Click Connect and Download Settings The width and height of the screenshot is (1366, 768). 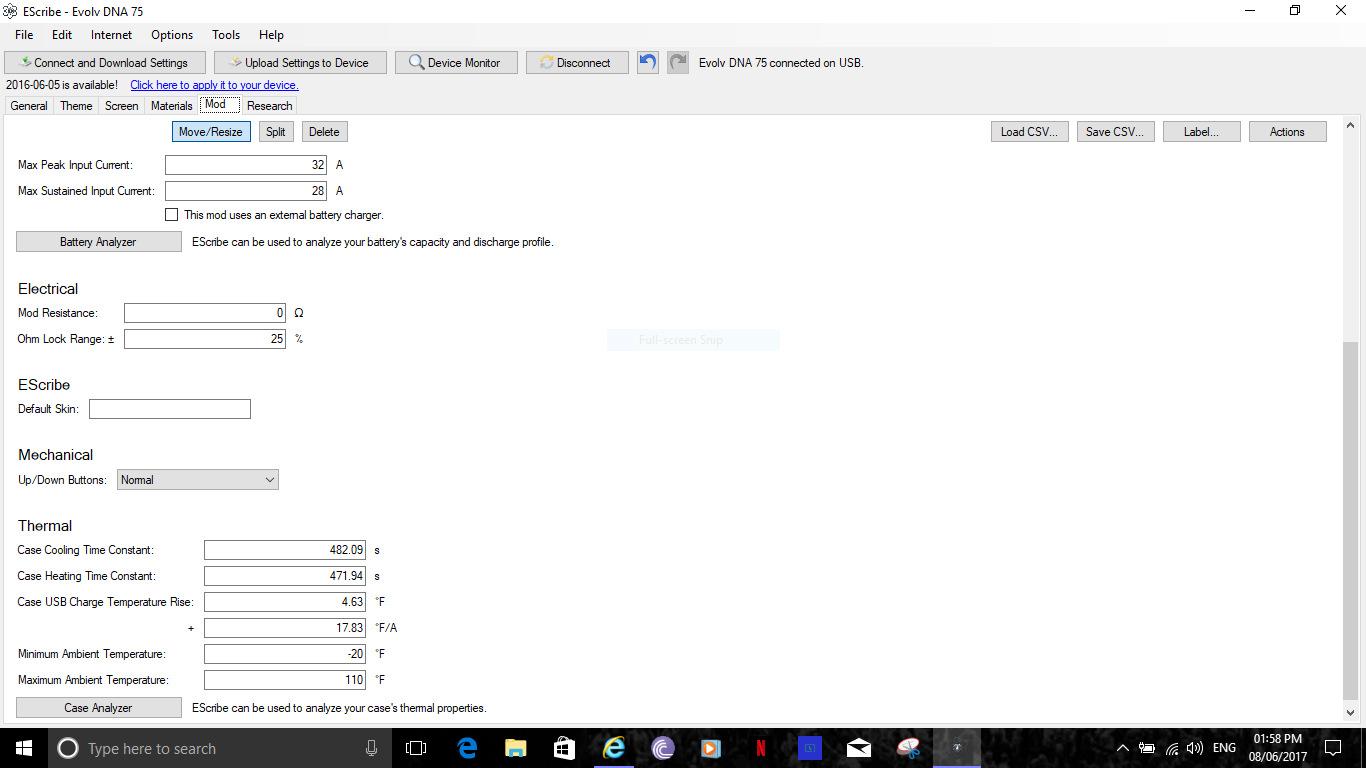[104, 62]
